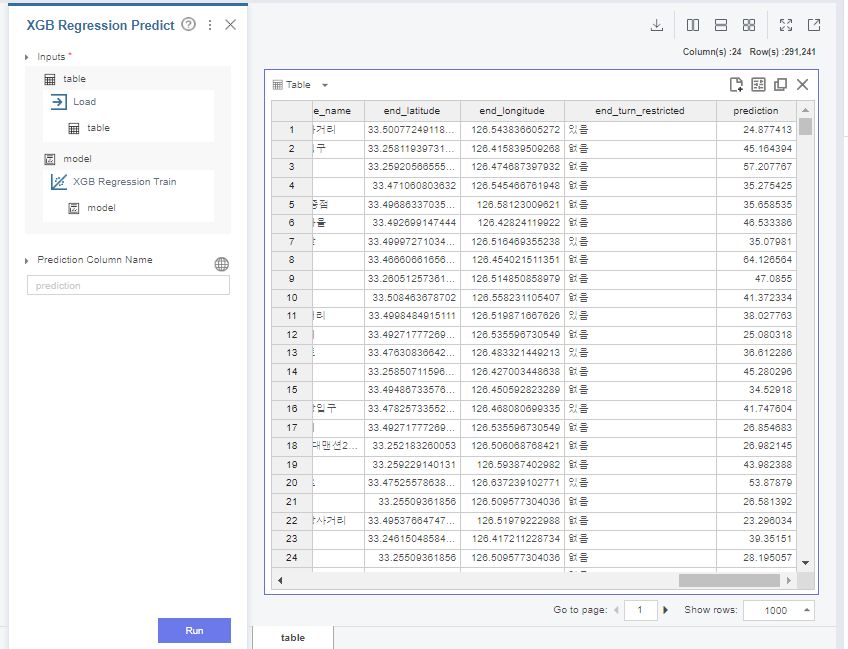The image size is (848, 649).
Task: Click the Row(s) :291,241 count label
Action: [782, 52]
